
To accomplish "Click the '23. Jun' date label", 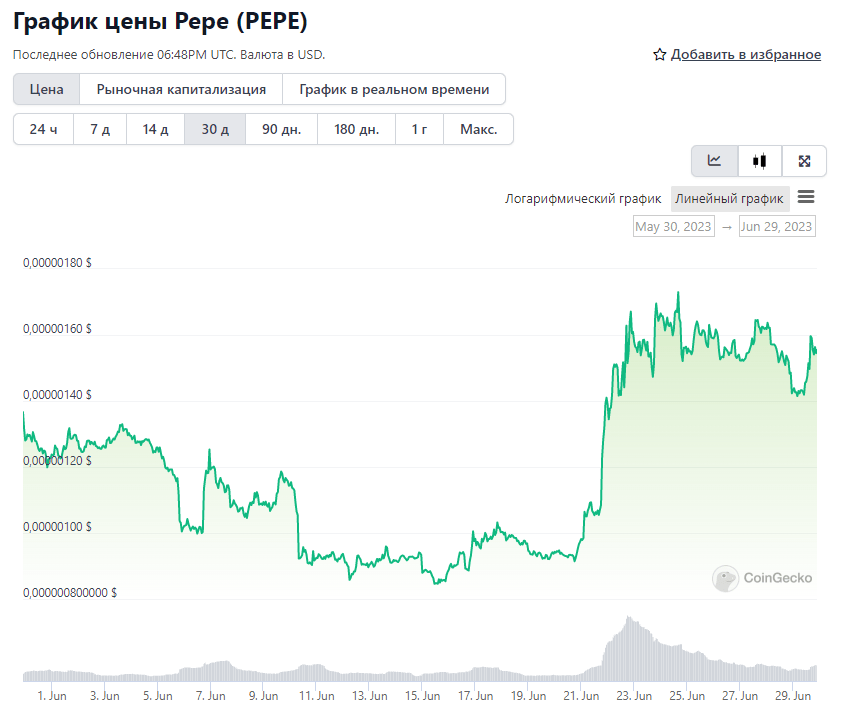I will (x=634, y=696).
